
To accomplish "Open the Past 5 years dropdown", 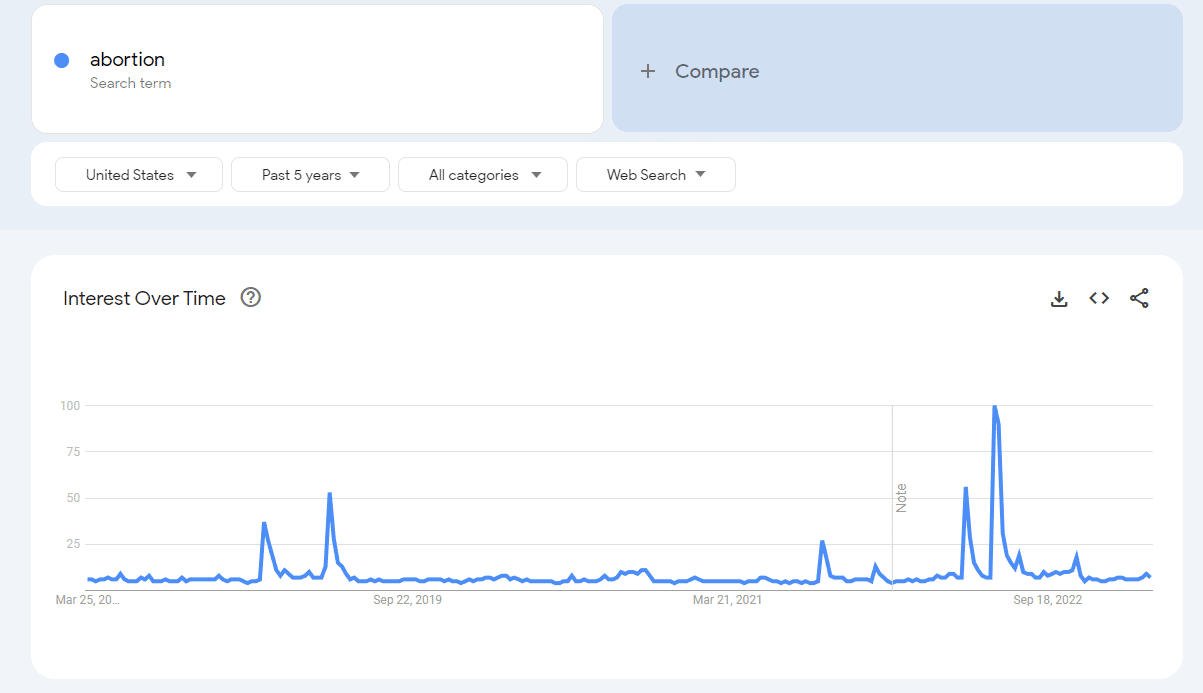I will [x=310, y=174].
